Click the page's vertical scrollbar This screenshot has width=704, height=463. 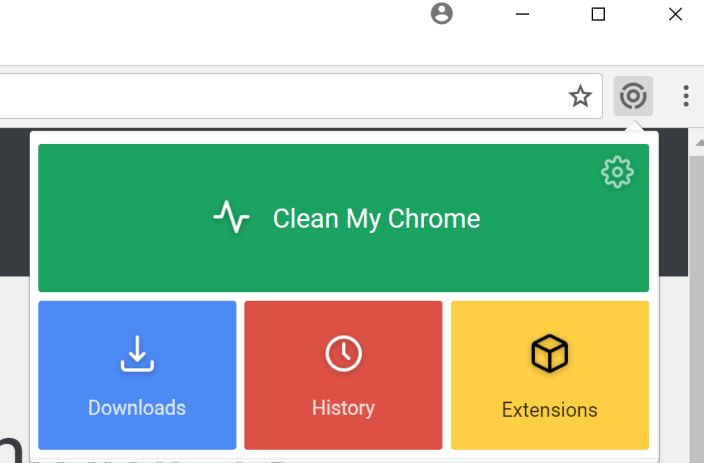pyautogui.click(x=696, y=300)
